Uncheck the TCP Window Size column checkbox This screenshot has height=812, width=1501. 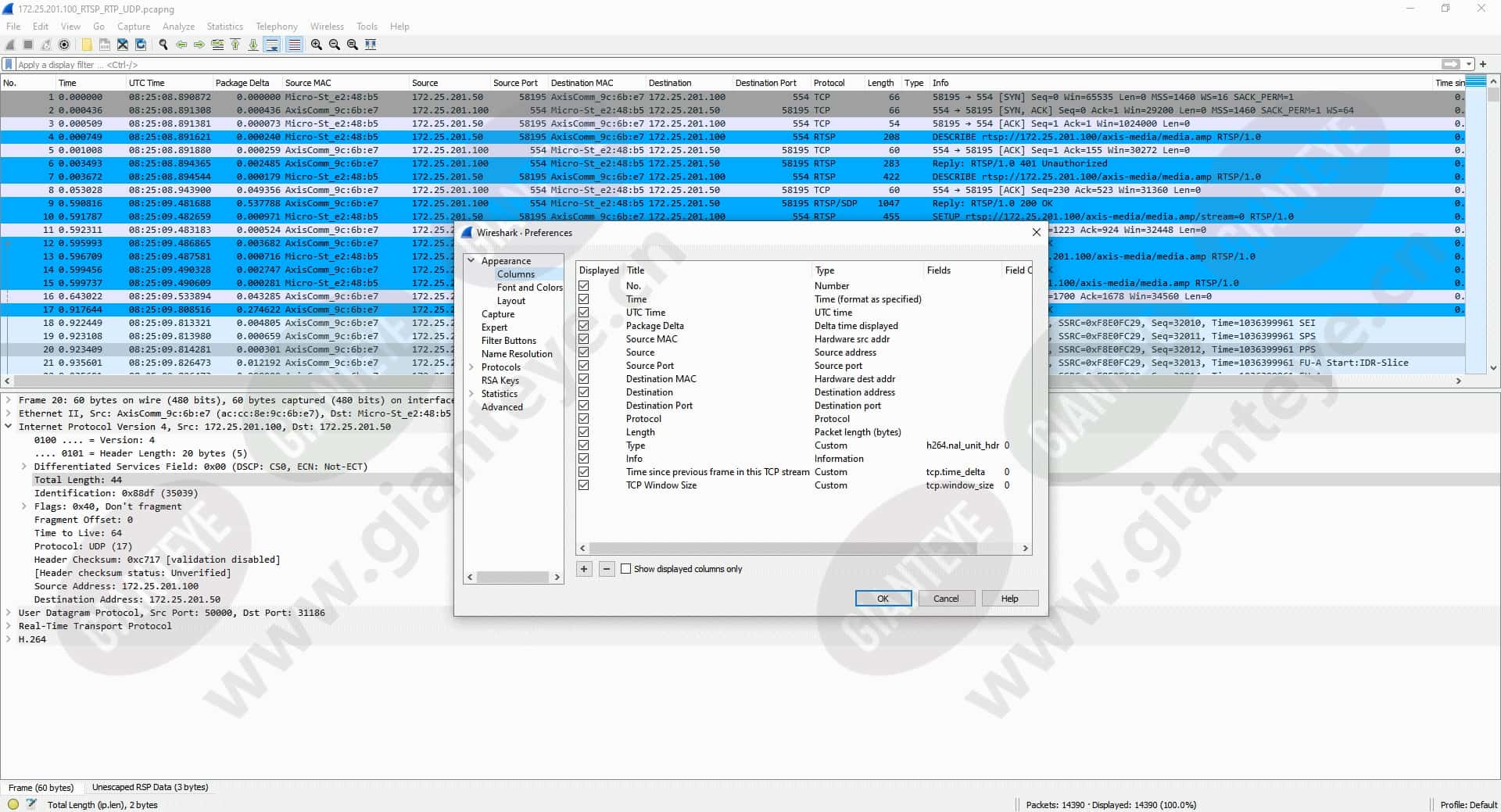coord(584,485)
